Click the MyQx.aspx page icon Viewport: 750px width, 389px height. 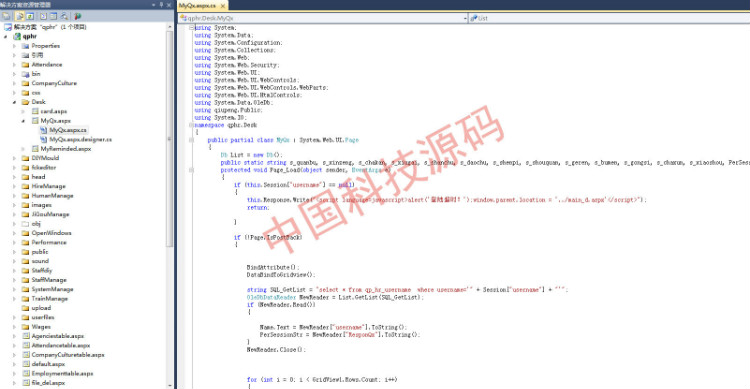35,121
